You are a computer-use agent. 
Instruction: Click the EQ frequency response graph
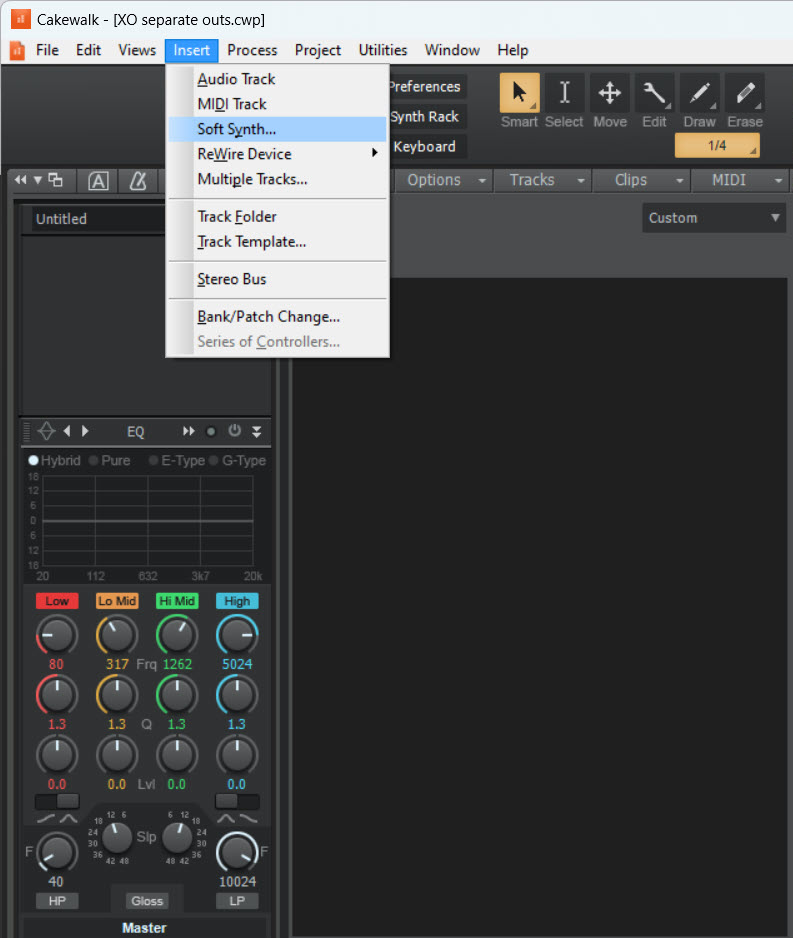(x=148, y=521)
